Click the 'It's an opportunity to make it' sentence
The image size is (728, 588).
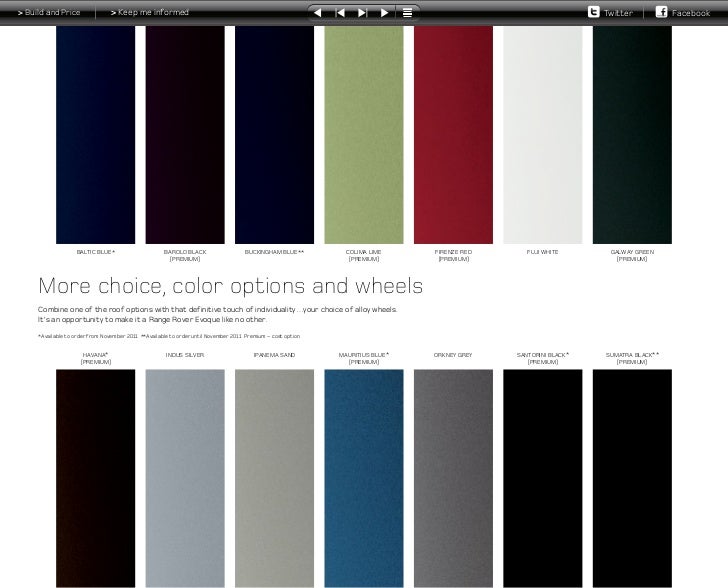152,320
